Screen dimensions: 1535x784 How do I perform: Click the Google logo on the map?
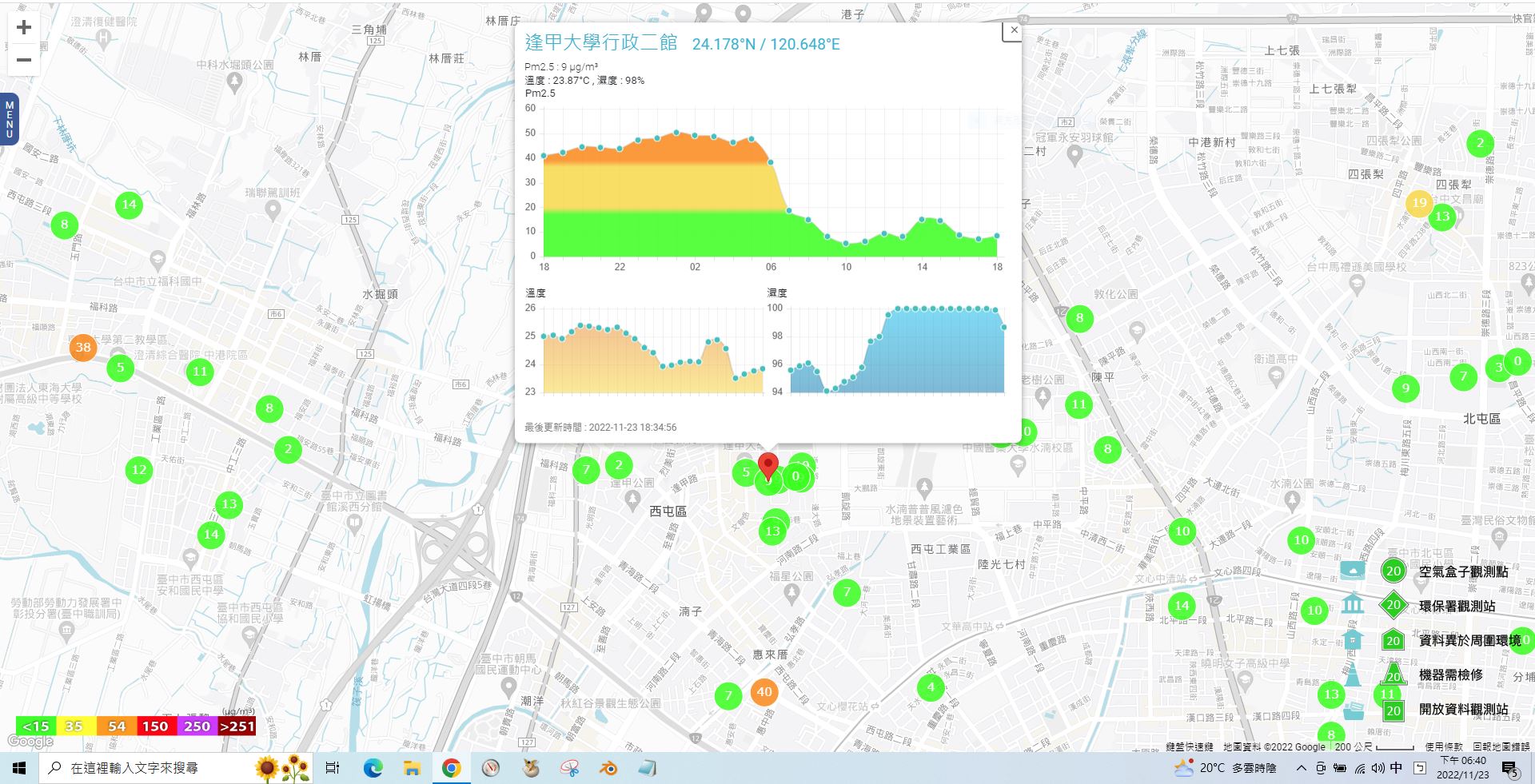30,742
